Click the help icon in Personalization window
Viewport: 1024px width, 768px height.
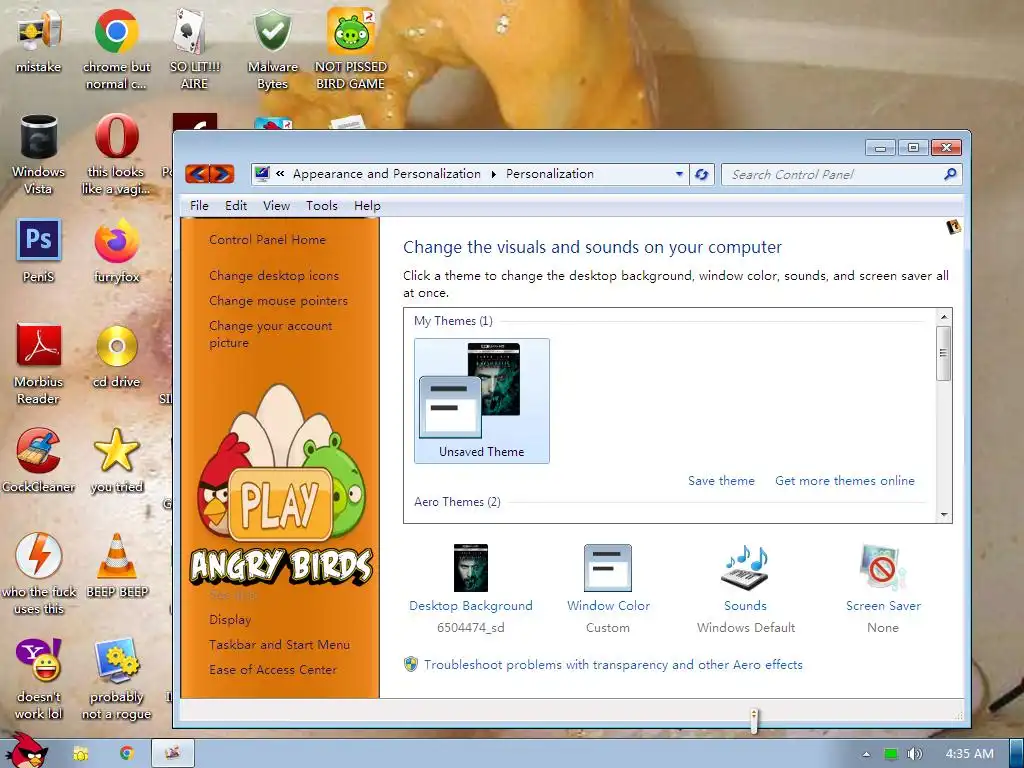click(953, 227)
